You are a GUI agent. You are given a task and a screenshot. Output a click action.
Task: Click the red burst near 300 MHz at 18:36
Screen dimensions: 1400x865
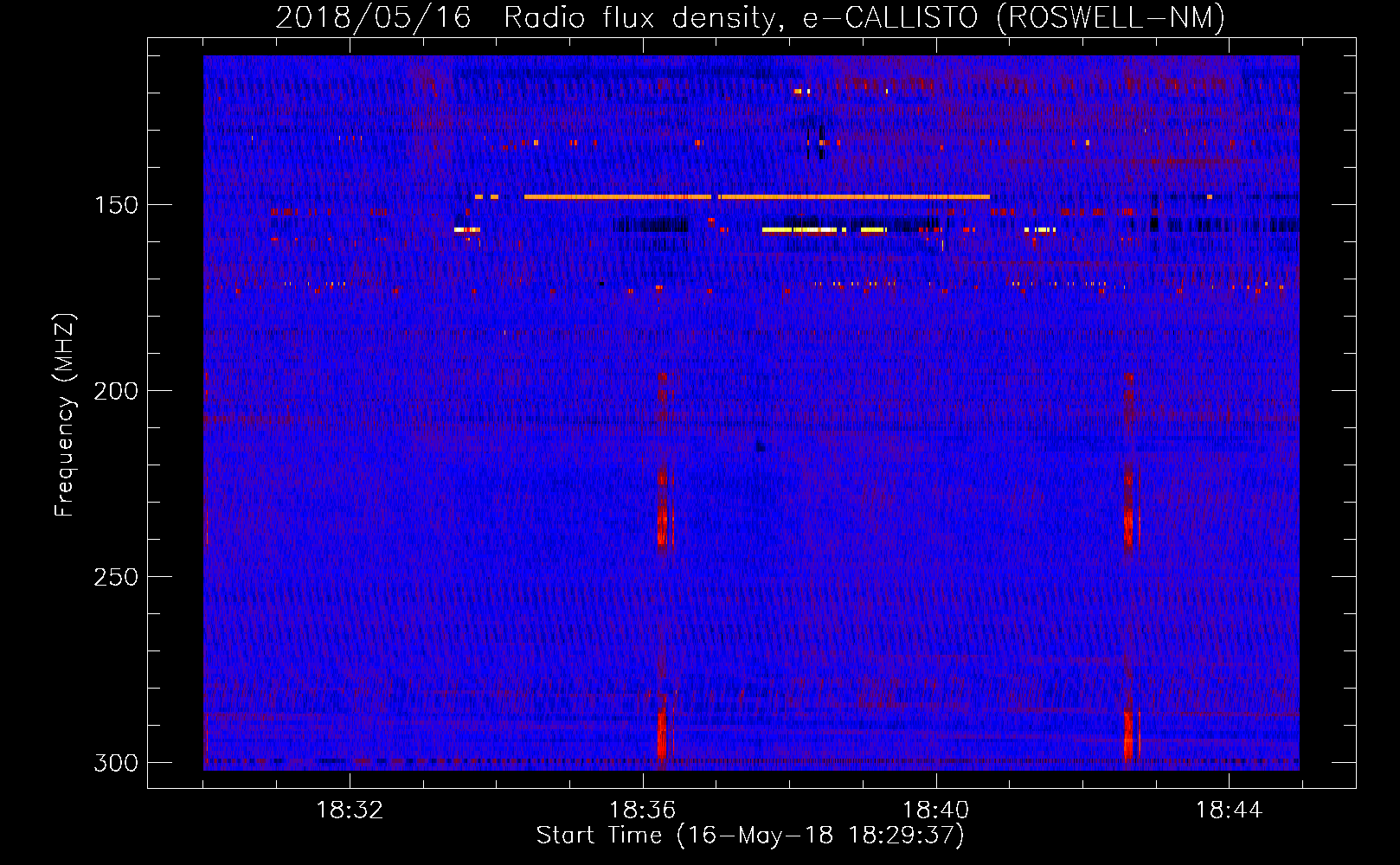(663, 734)
